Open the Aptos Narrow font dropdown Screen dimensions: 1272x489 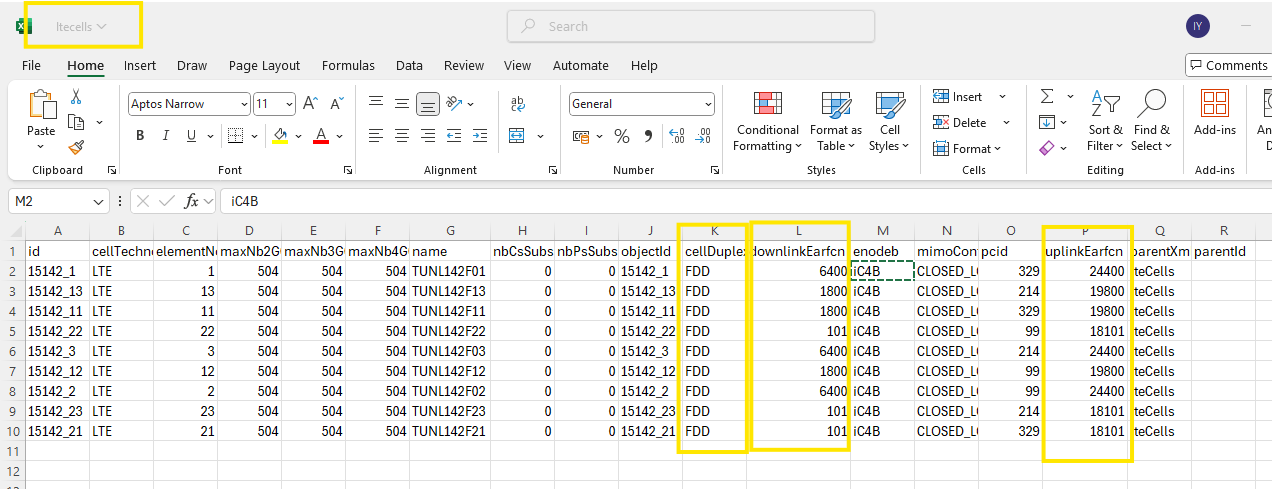click(244, 104)
